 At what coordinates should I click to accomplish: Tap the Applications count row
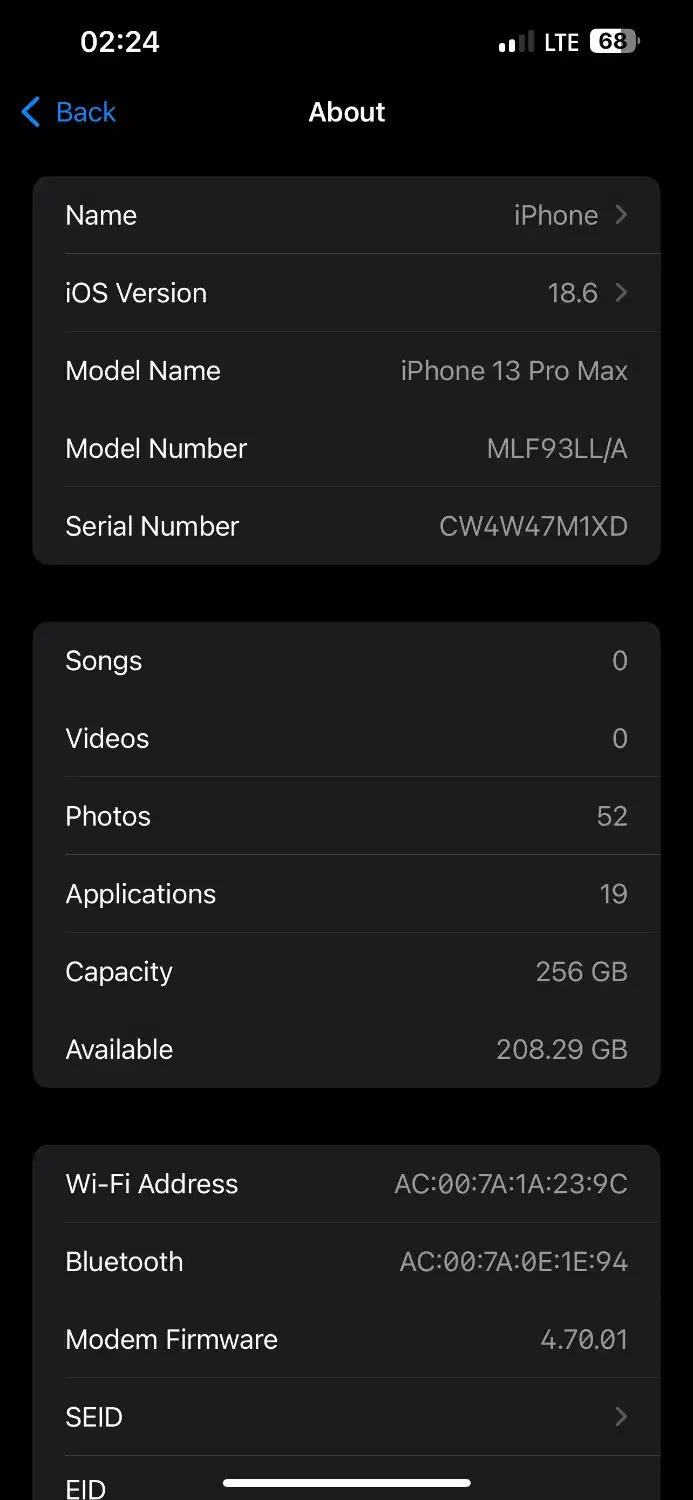coord(346,894)
